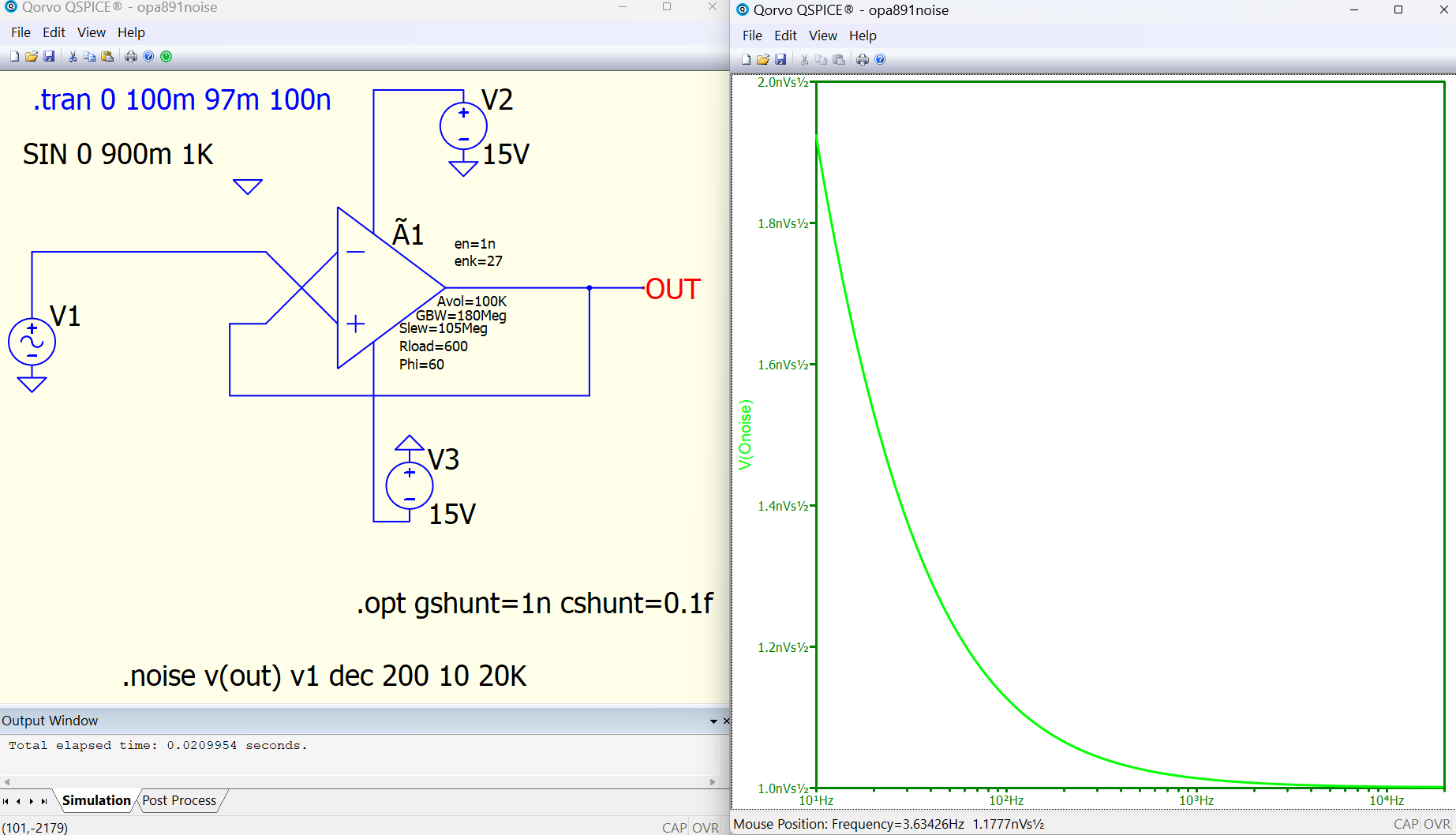Click the green Run simulation power icon
Screen dimensions: 1456x835
tap(167, 57)
